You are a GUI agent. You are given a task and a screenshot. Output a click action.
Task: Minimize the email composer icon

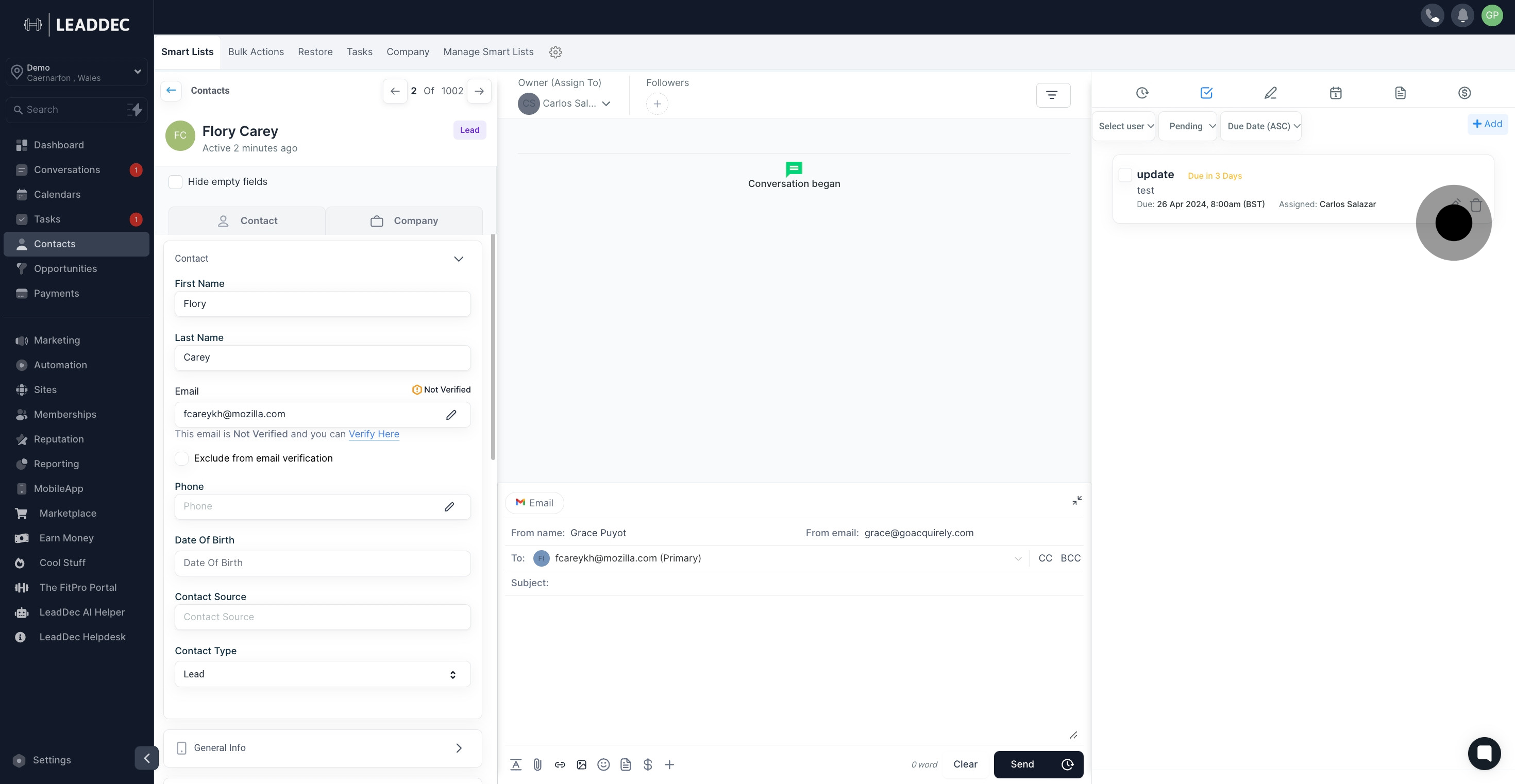[1076, 501]
